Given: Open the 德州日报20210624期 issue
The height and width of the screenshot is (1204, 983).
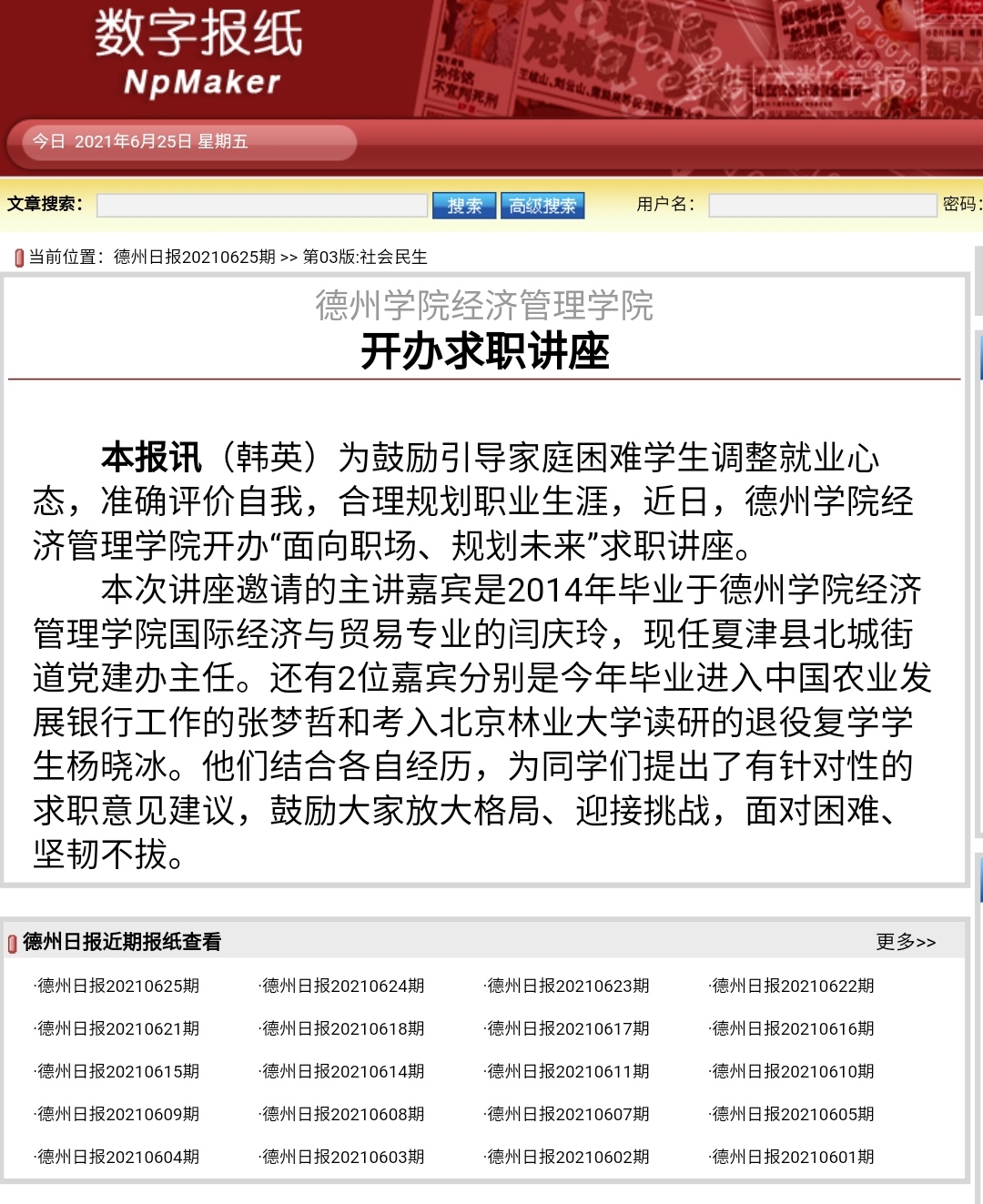Looking at the screenshot, I should [343, 986].
